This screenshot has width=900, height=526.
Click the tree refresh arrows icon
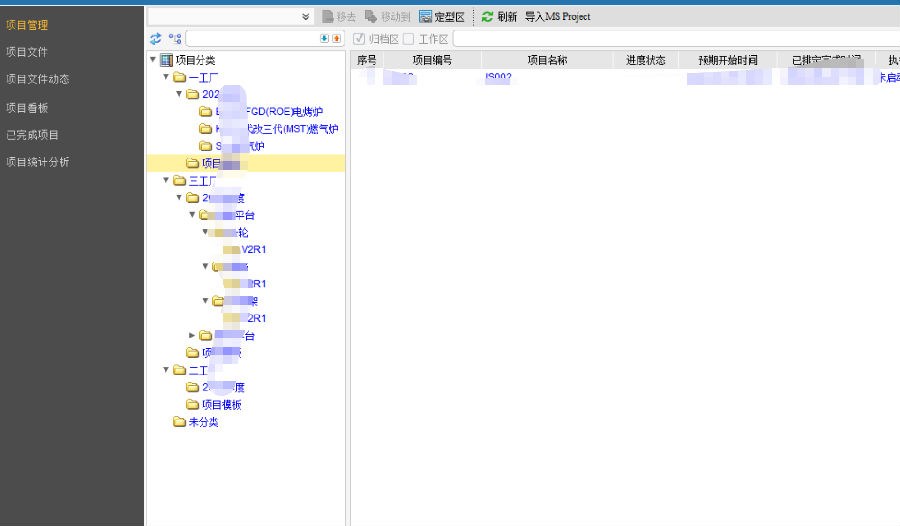pyautogui.click(x=155, y=38)
